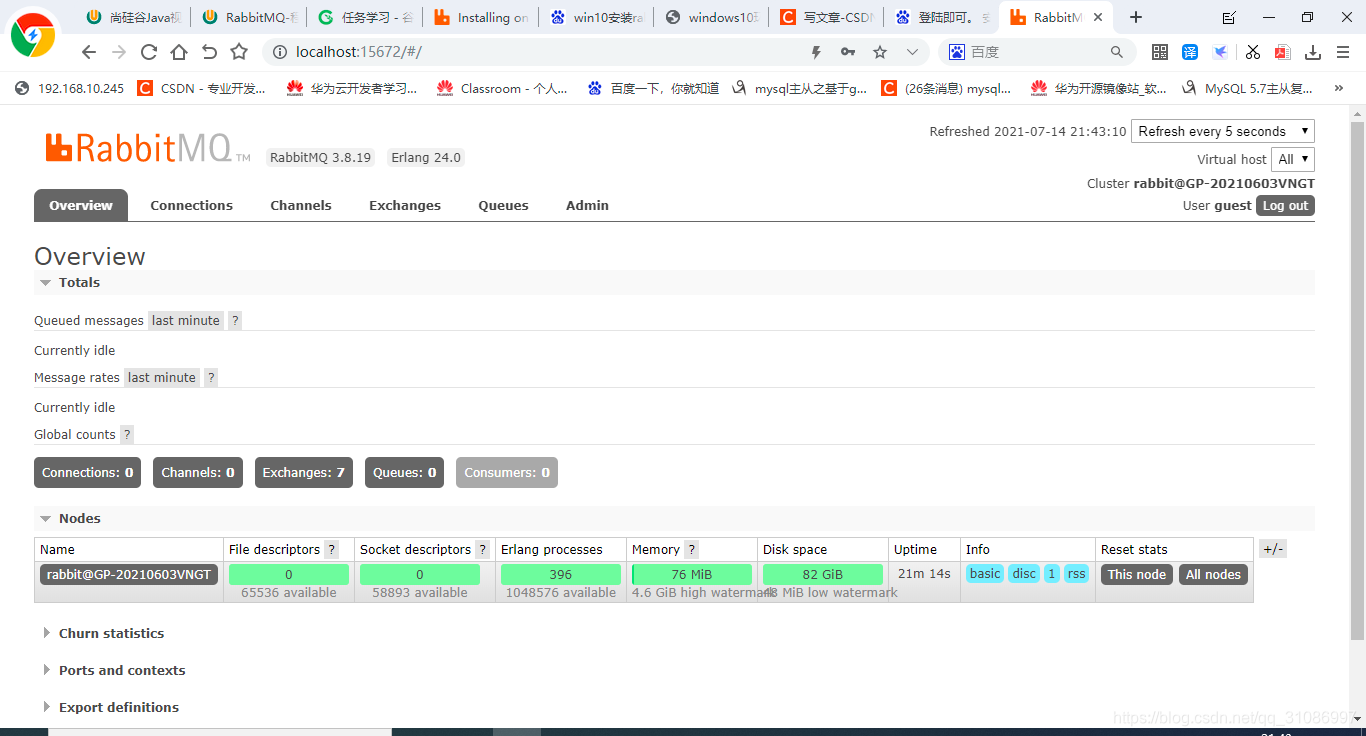Click the lightning speed mode icon in address bar

click(x=816, y=52)
